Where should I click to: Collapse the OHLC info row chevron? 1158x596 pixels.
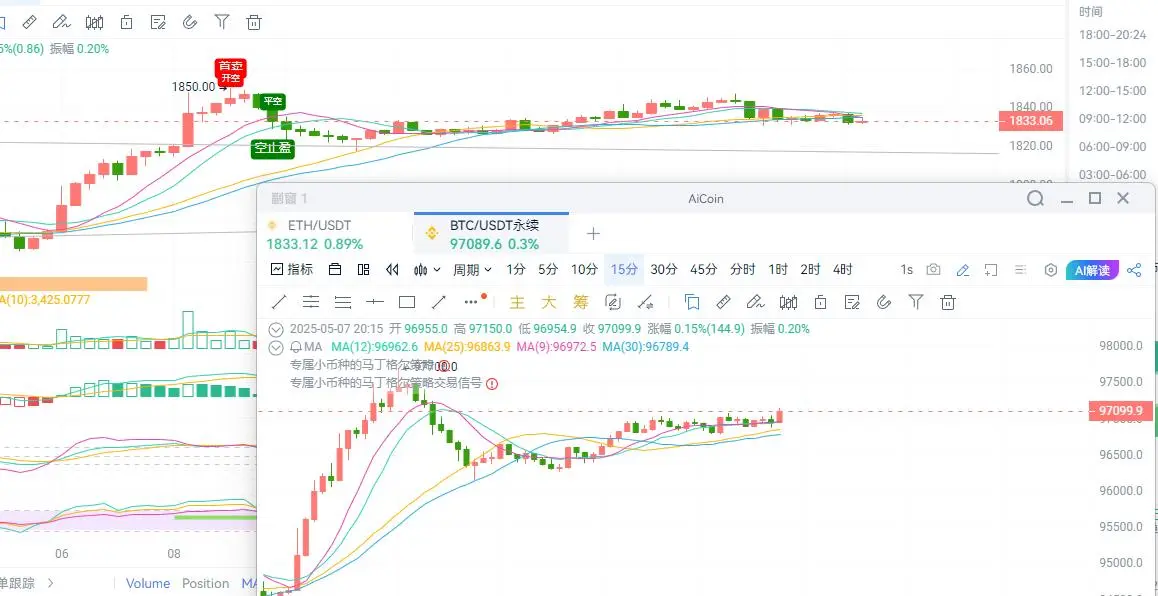[x=276, y=329]
